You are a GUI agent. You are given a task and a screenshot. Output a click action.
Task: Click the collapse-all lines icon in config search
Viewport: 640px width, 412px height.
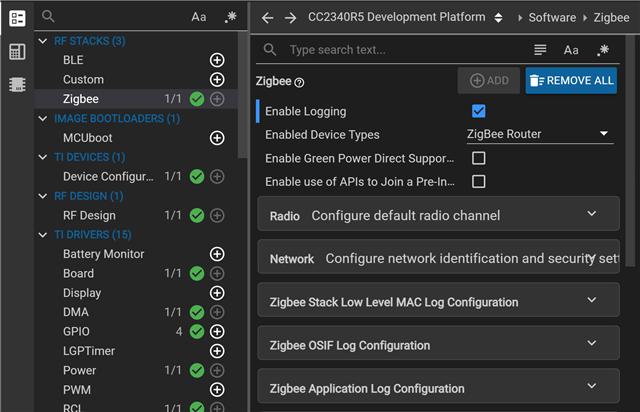pyautogui.click(x=540, y=50)
